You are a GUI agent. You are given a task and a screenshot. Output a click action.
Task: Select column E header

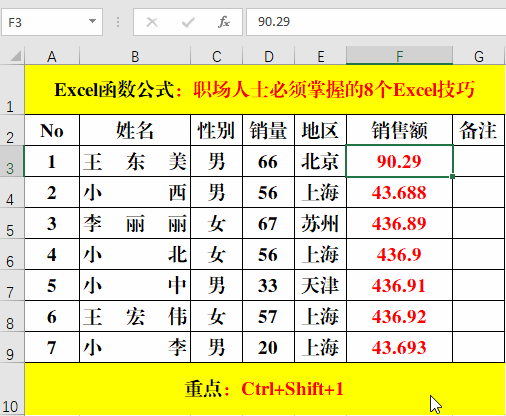321,56
